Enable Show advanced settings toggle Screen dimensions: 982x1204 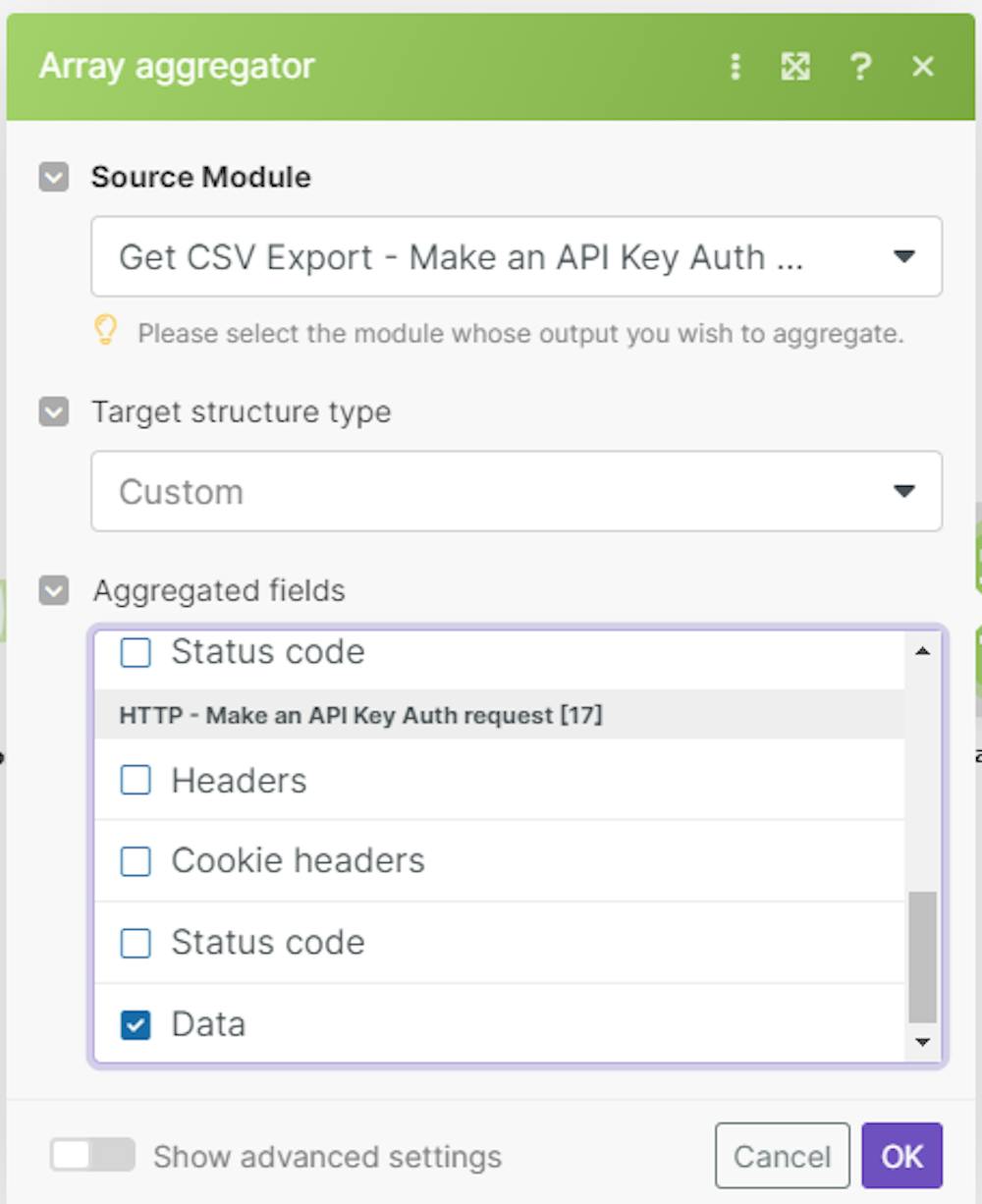[92, 1156]
